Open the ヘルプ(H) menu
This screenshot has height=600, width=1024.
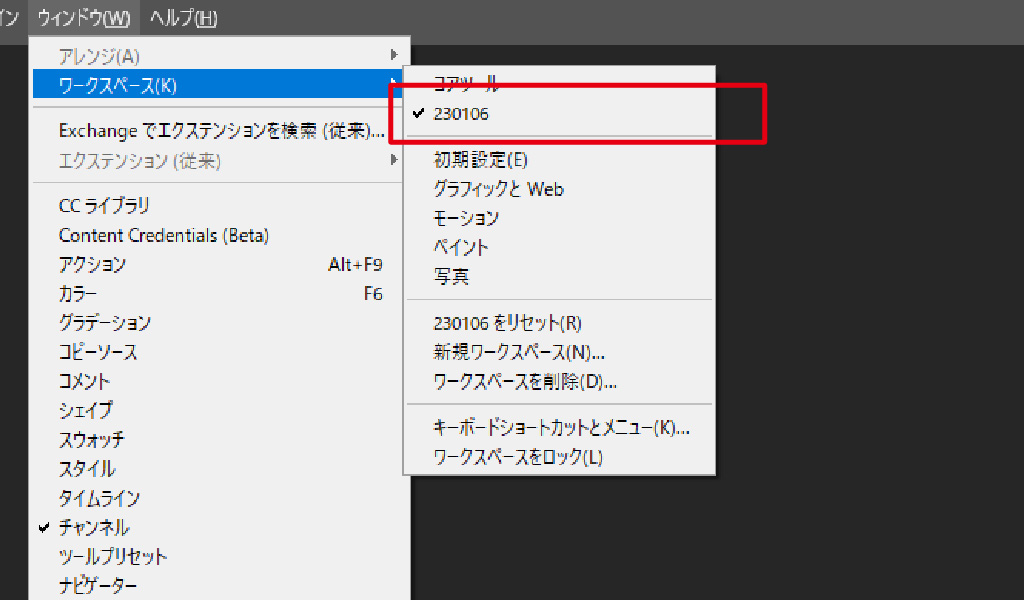(183, 18)
